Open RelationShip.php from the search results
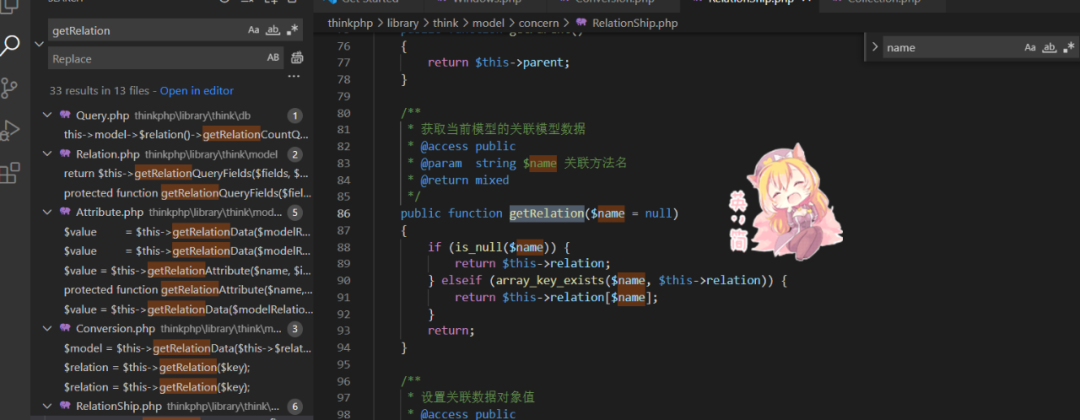 click(118, 406)
